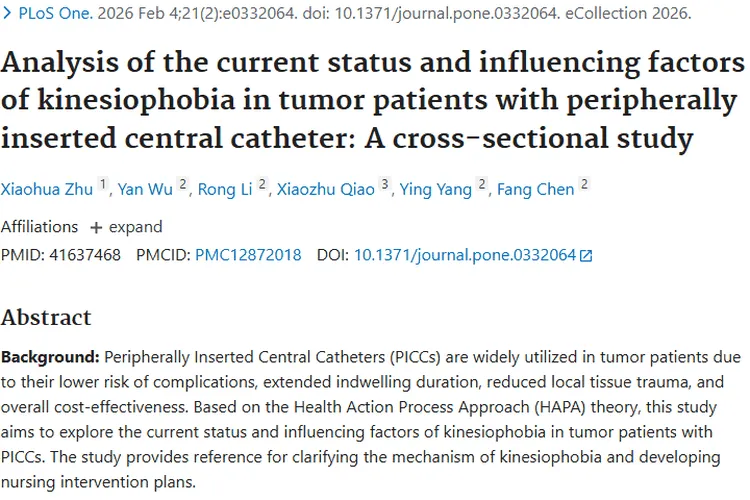Click affiliation superscript 1 after Xiaohua Zhu

(103, 185)
